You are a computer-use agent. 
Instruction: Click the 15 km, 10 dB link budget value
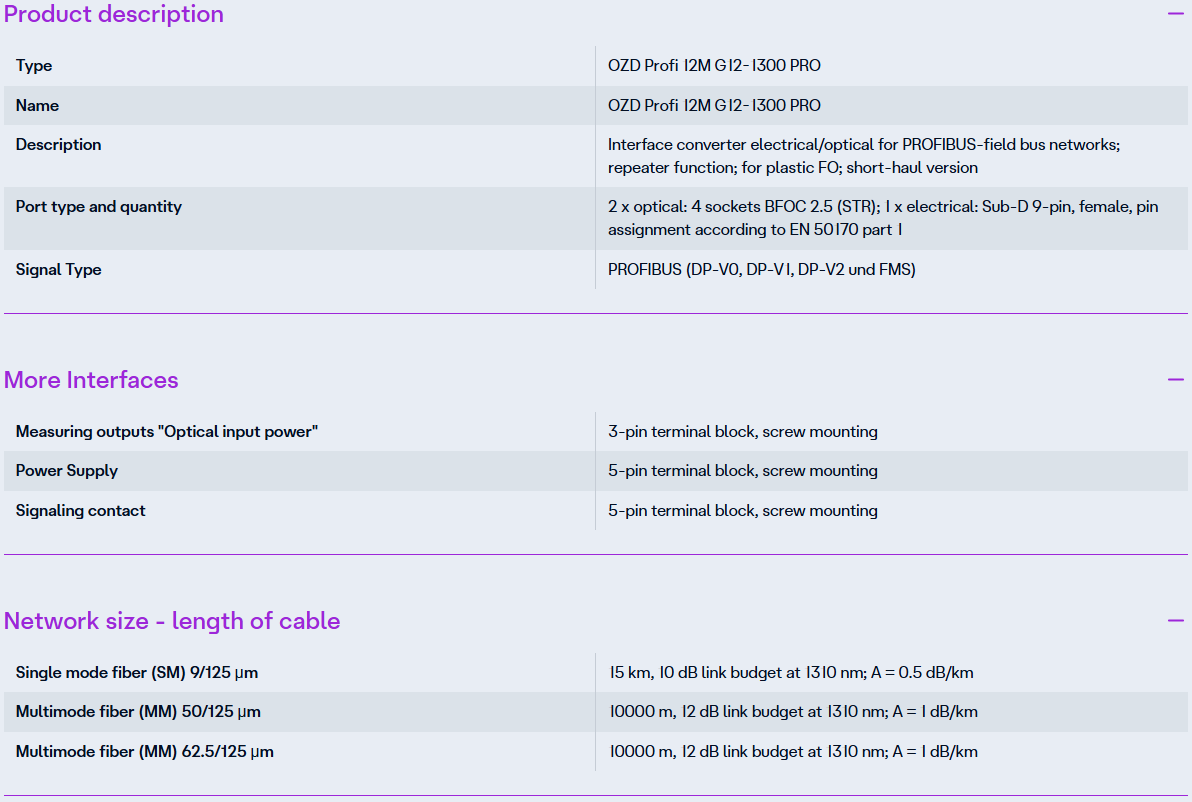pos(791,673)
